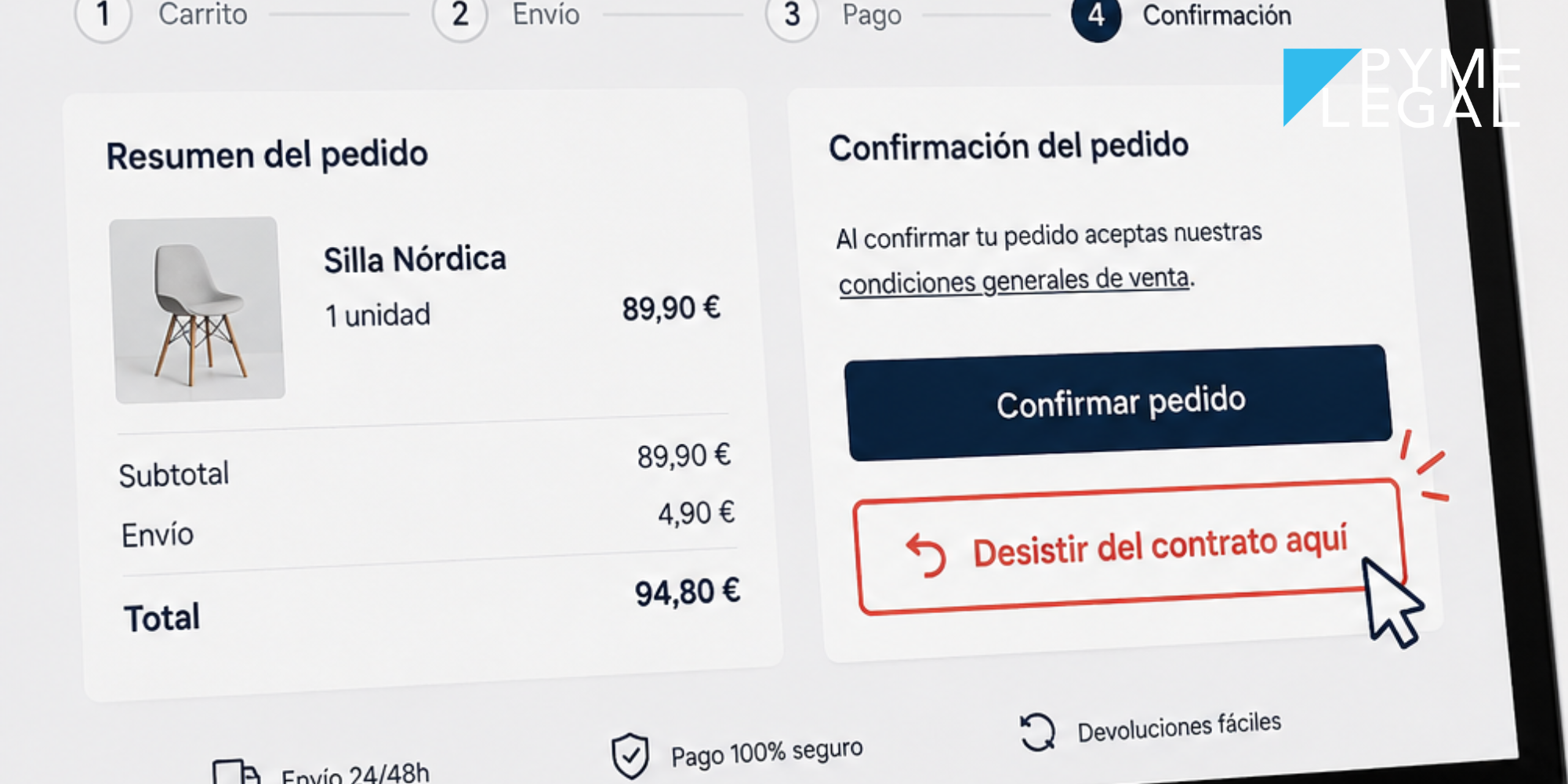
Task: Go back to step 1 Carrito
Action: coord(103,14)
